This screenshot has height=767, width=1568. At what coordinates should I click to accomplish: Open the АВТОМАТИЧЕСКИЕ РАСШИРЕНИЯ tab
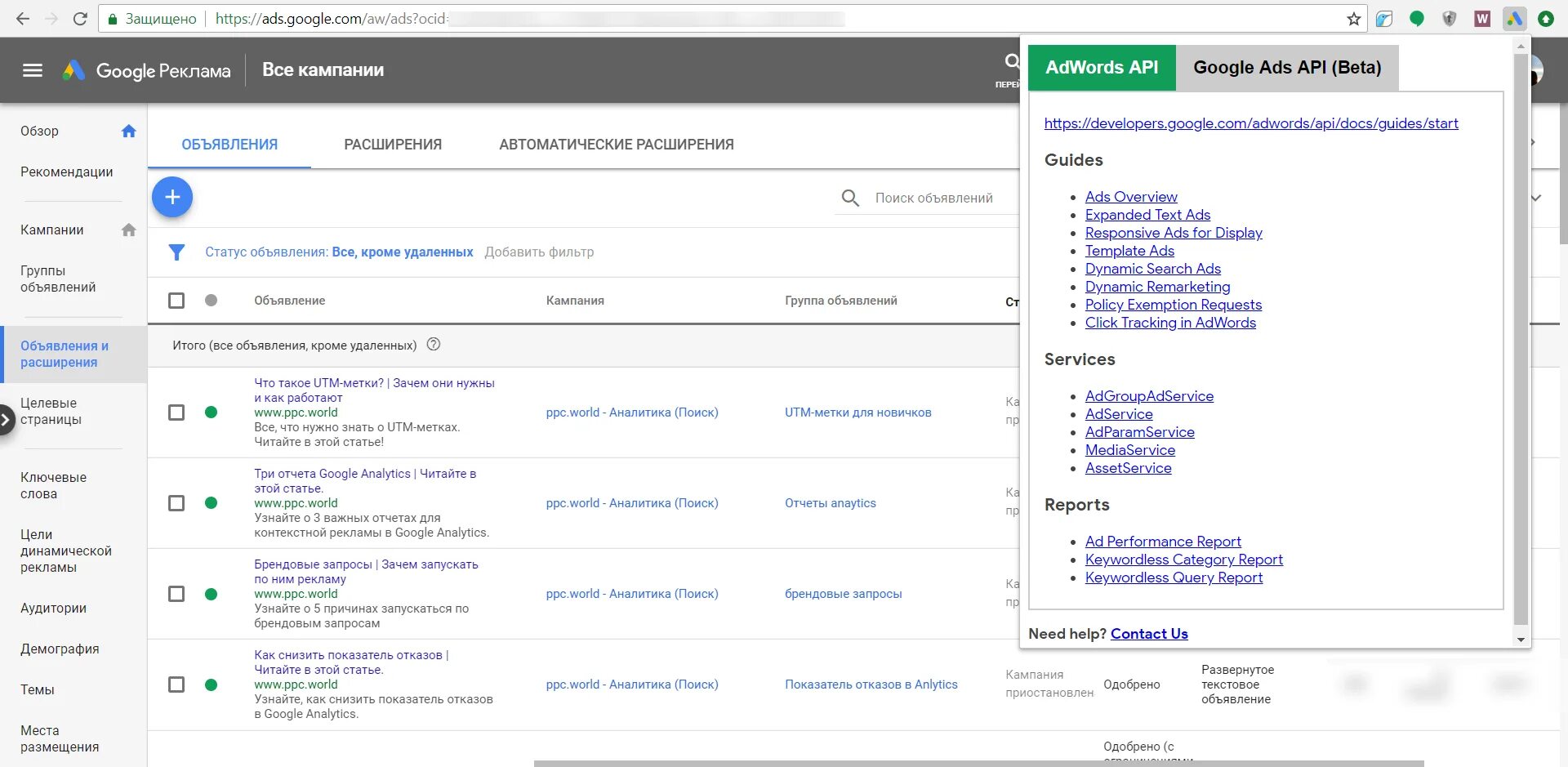[617, 145]
